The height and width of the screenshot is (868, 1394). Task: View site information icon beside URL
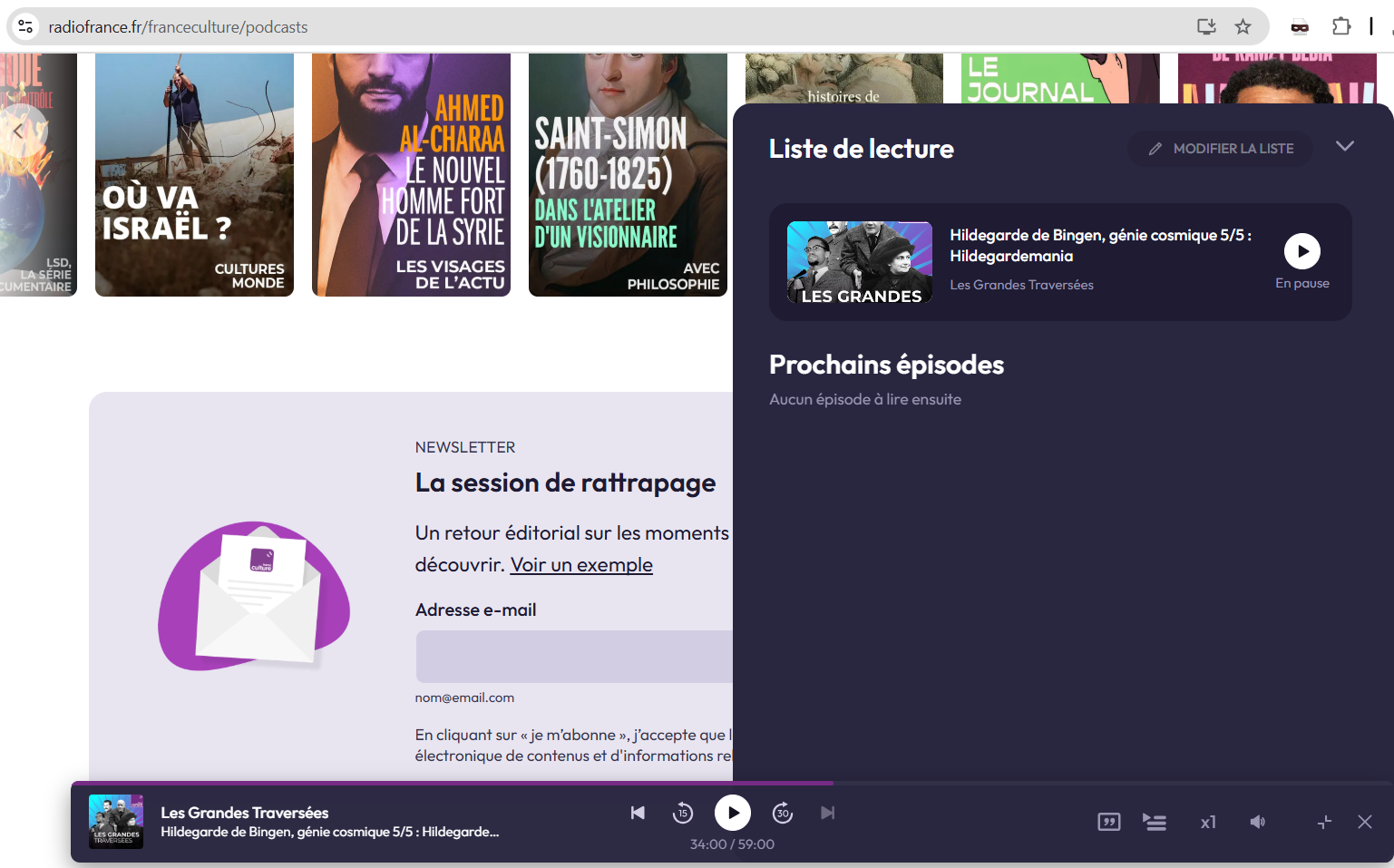26,26
